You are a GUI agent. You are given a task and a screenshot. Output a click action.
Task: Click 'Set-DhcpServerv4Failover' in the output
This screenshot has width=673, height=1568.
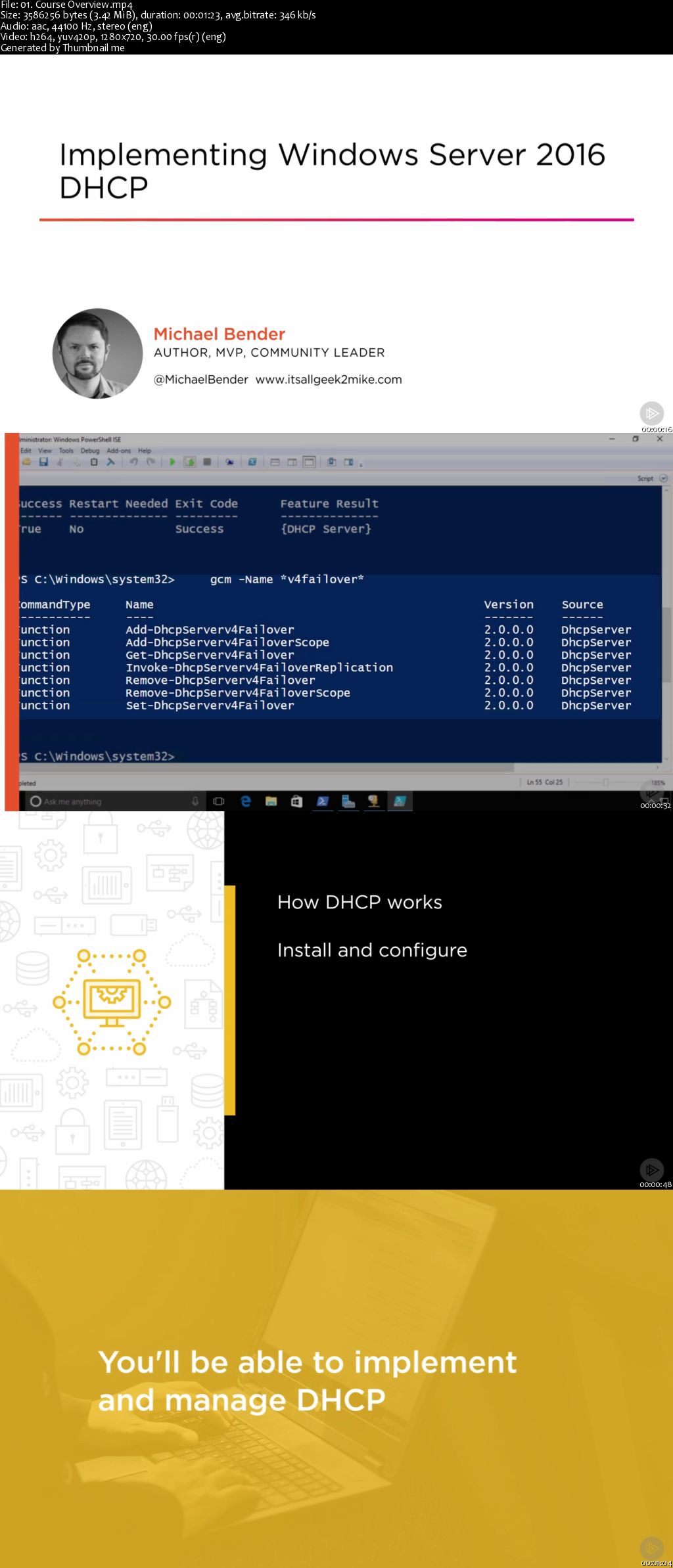(210, 706)
